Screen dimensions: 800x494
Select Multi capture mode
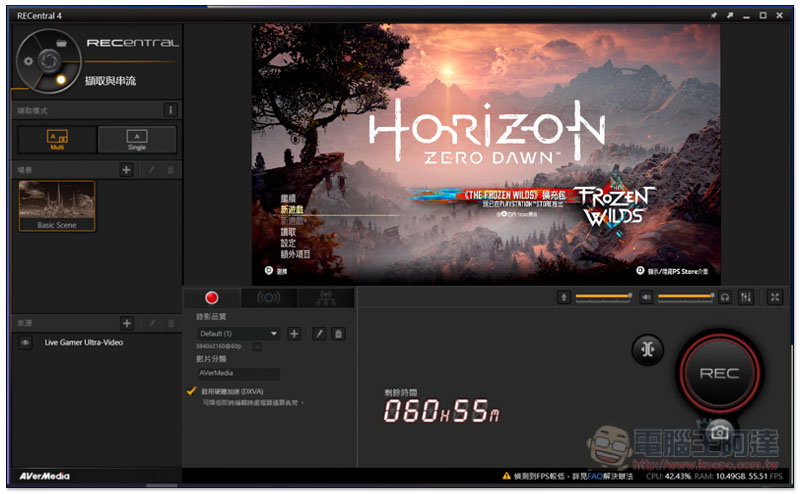[57, 139]
